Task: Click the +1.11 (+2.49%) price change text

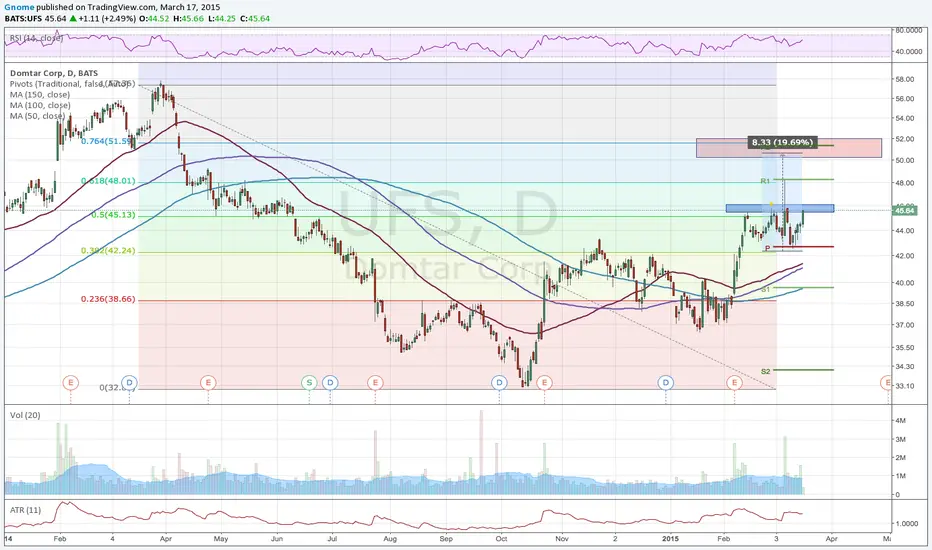Action: point(108,18)
